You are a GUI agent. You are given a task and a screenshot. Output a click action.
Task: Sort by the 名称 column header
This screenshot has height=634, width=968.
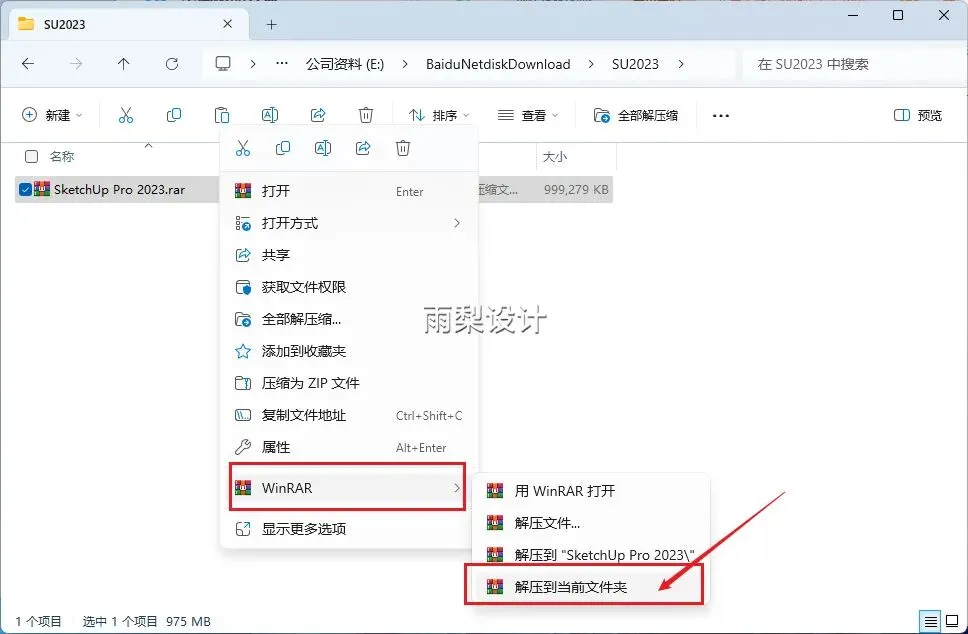[x=62, y=157]
